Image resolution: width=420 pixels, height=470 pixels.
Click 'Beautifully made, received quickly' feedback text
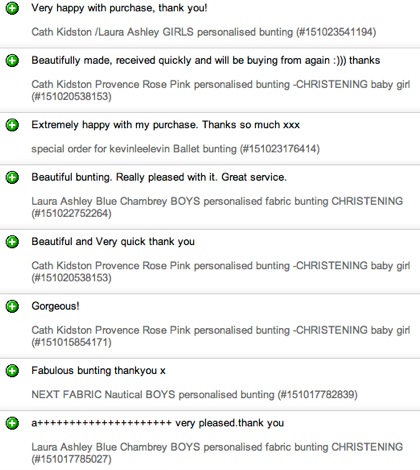tap(206, 60)
